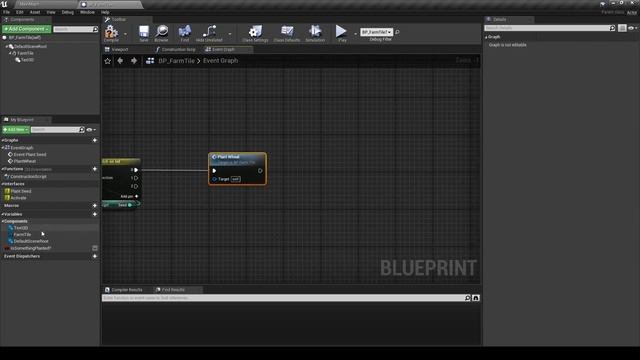Select PlantWheat event in My Blueprint
Image resolution: width=640 pixels, height=360 pixels.
(24, 161)
